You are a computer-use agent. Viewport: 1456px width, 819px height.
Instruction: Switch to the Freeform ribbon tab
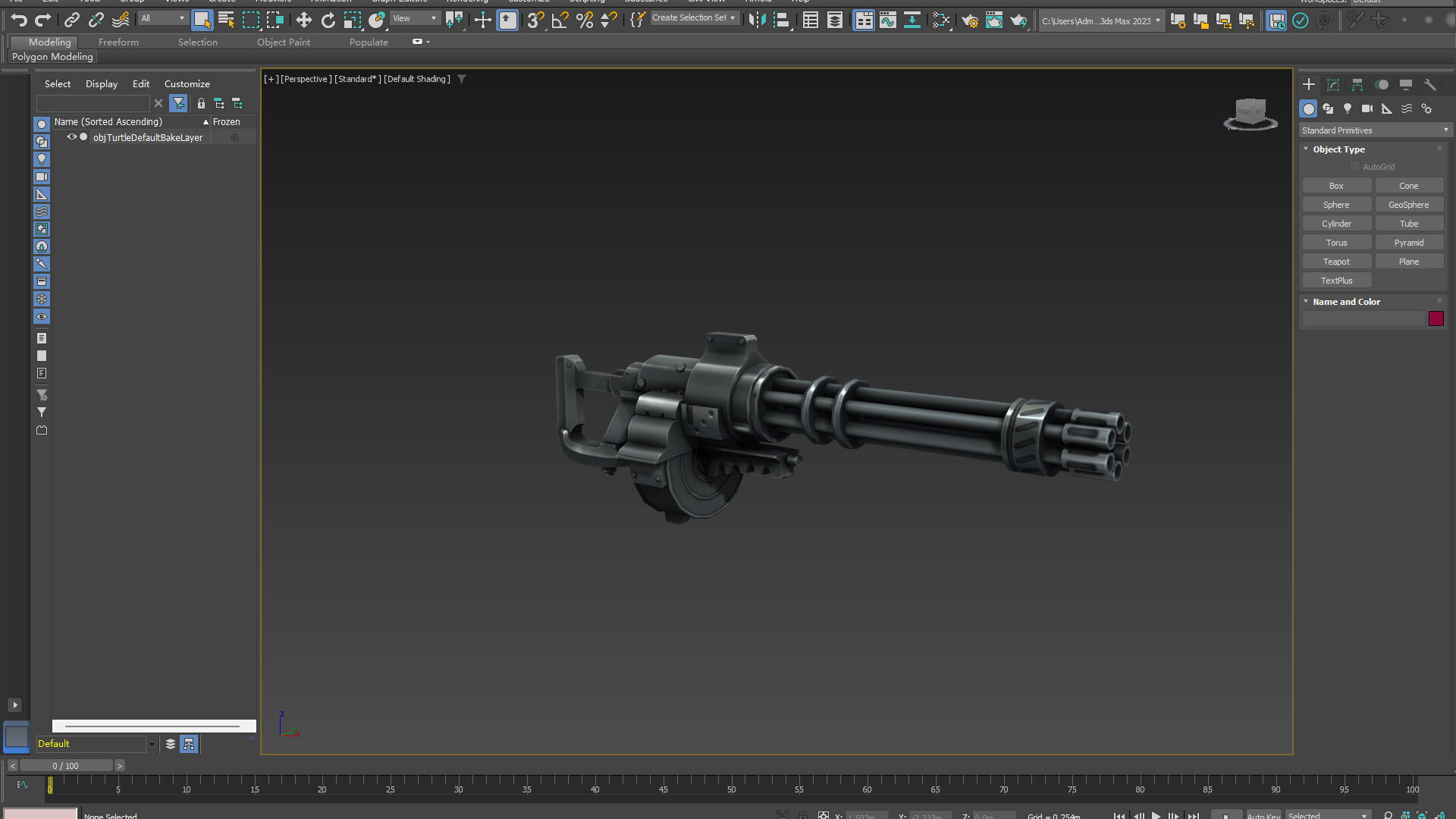coord(118,42)
